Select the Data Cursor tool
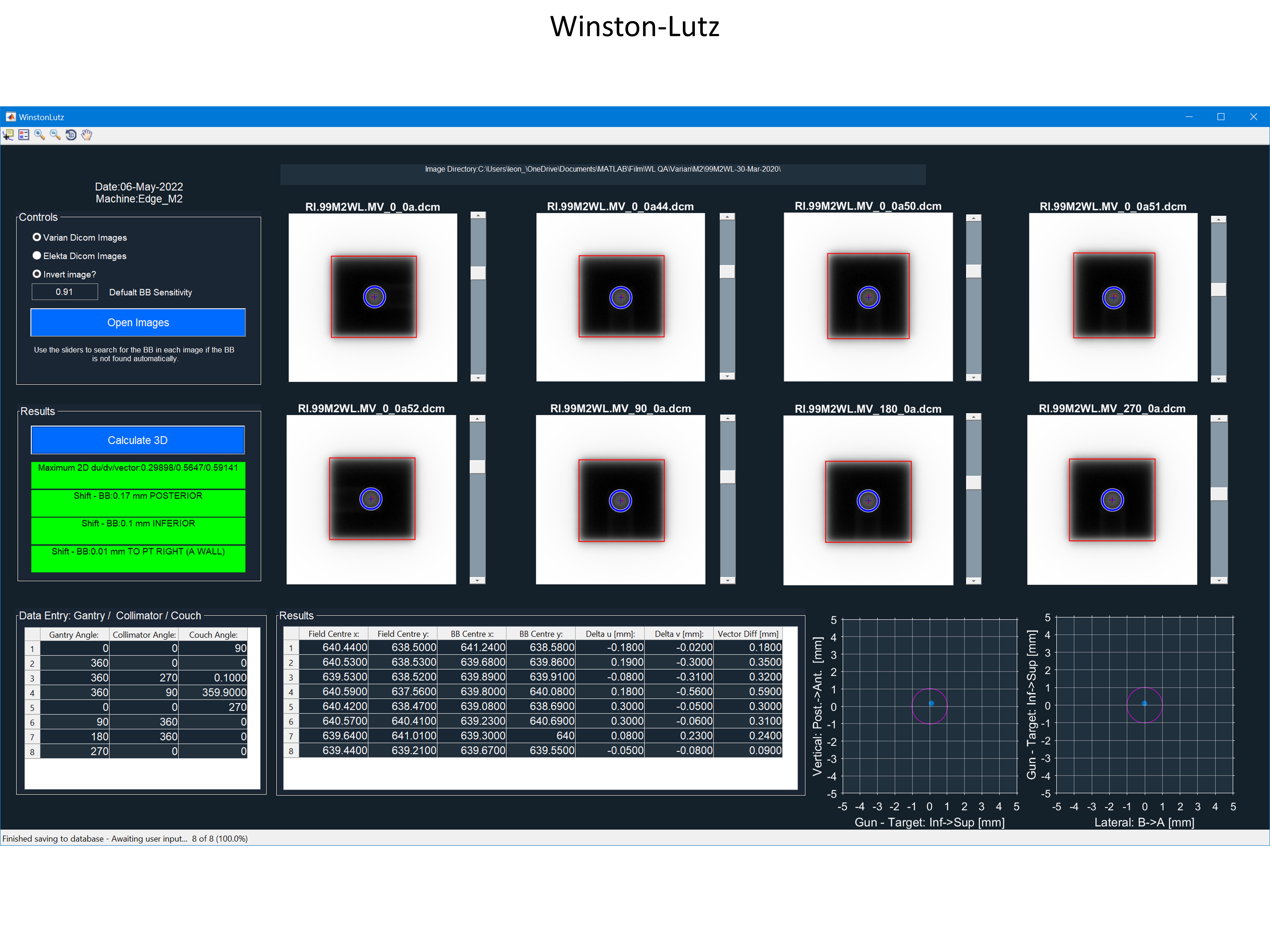Screen dimensions: 1270x952 click(x=8, y=135)
